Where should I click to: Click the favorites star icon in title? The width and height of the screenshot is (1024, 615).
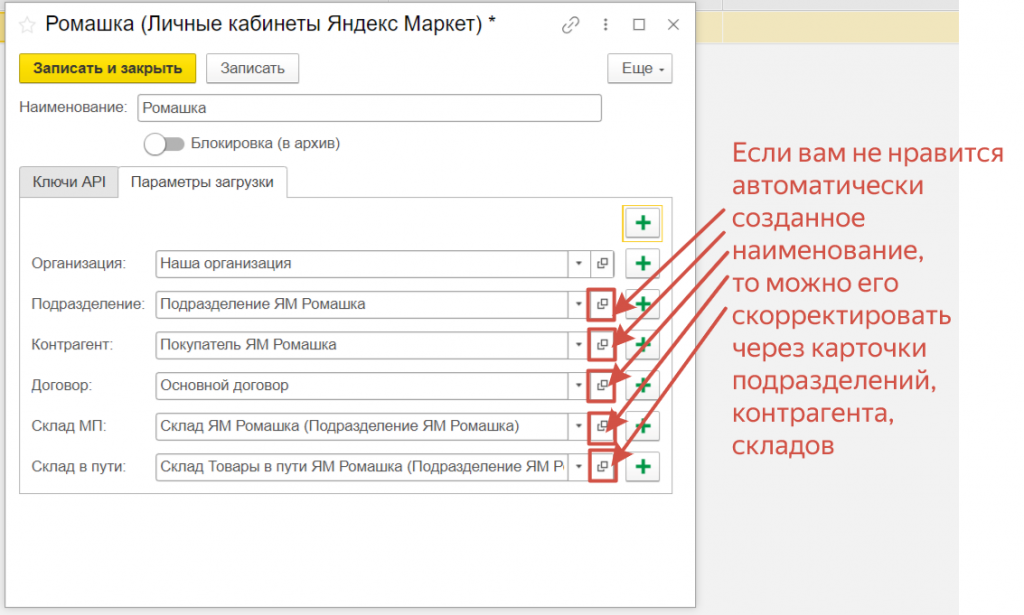27,25
